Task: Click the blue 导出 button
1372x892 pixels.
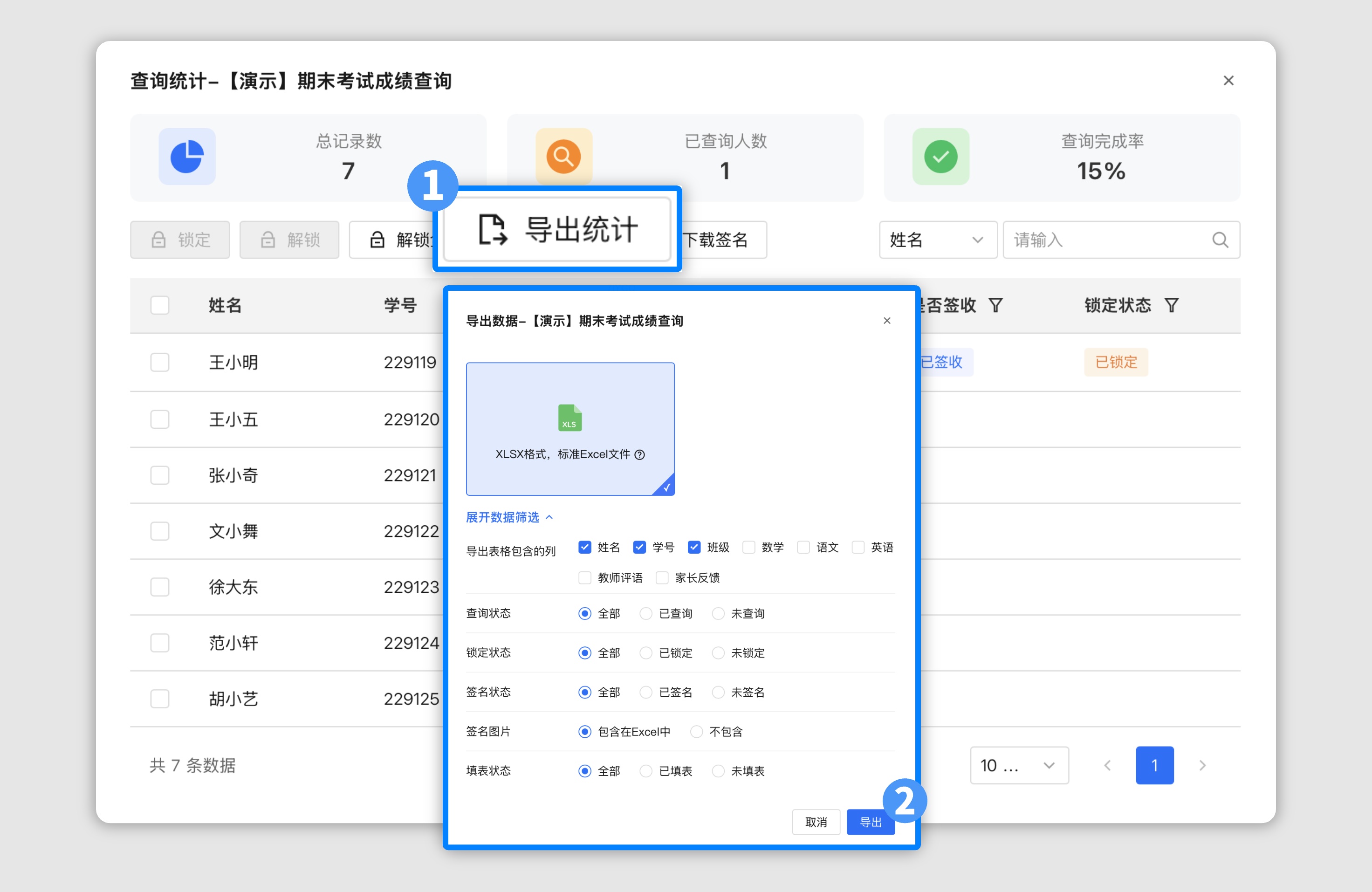Action: pyautogui.click(x=871, y=822)
